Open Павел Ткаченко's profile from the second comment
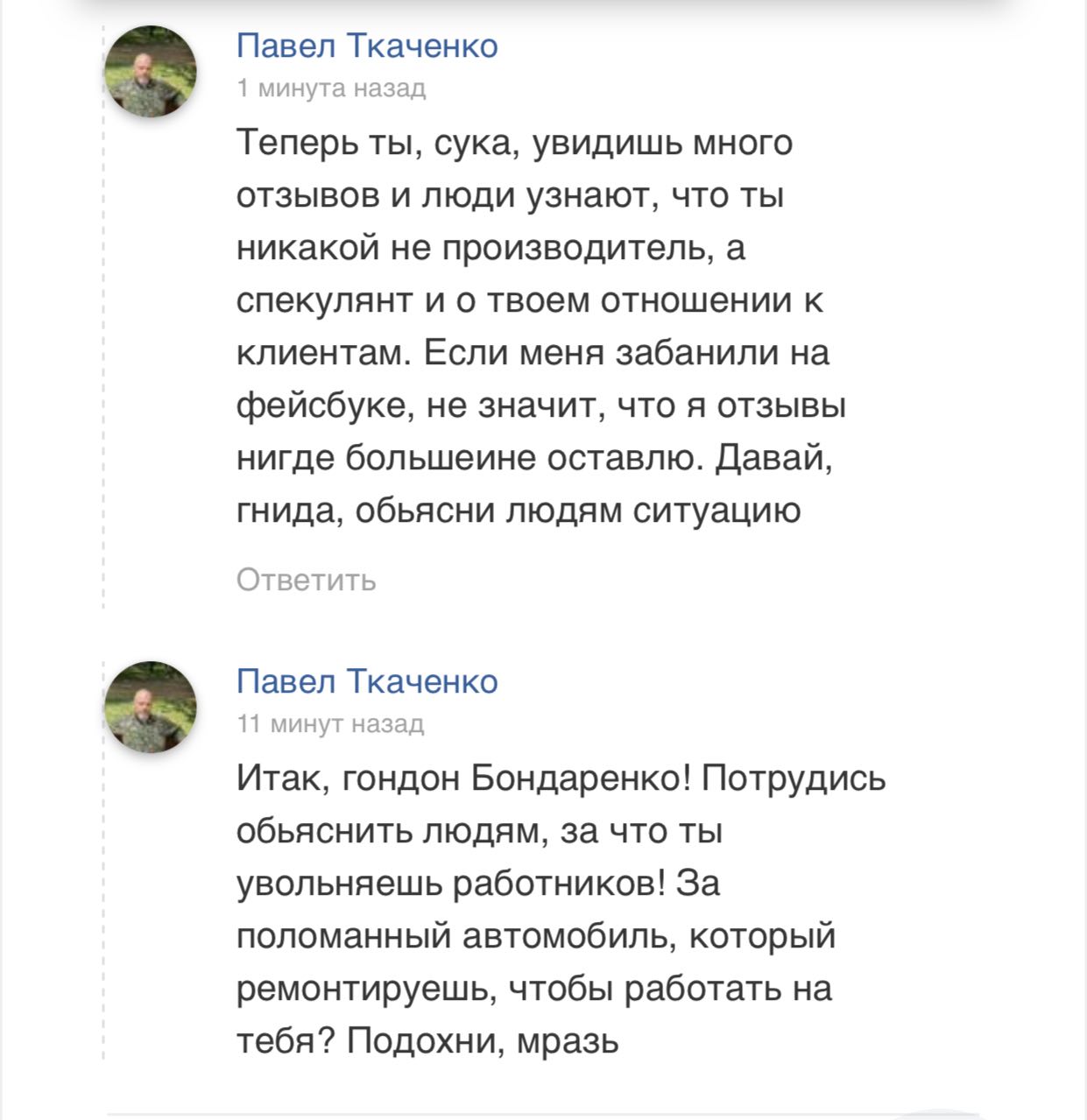The width and height of the screenshot is (1087, 1120). (x=367, y=681)
